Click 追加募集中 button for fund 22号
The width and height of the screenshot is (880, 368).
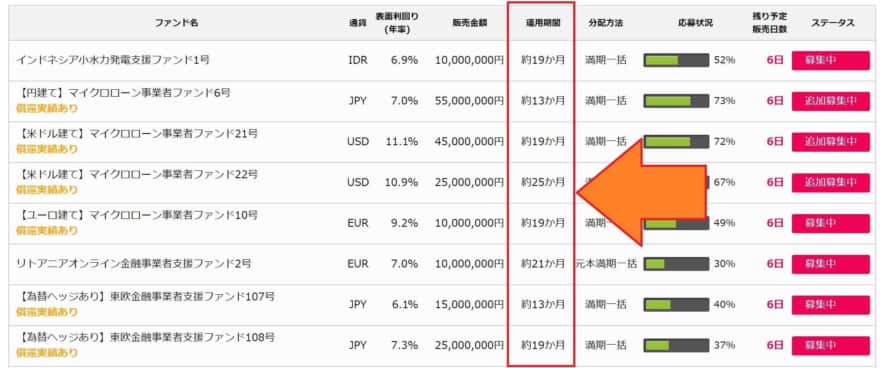[x=830, y=182]
